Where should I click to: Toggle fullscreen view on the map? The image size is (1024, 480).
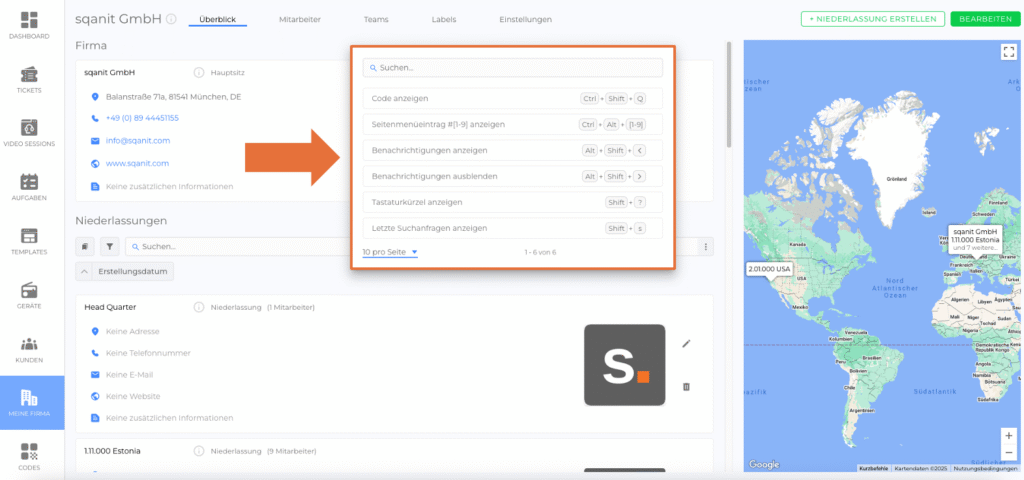click(1008, 52)
